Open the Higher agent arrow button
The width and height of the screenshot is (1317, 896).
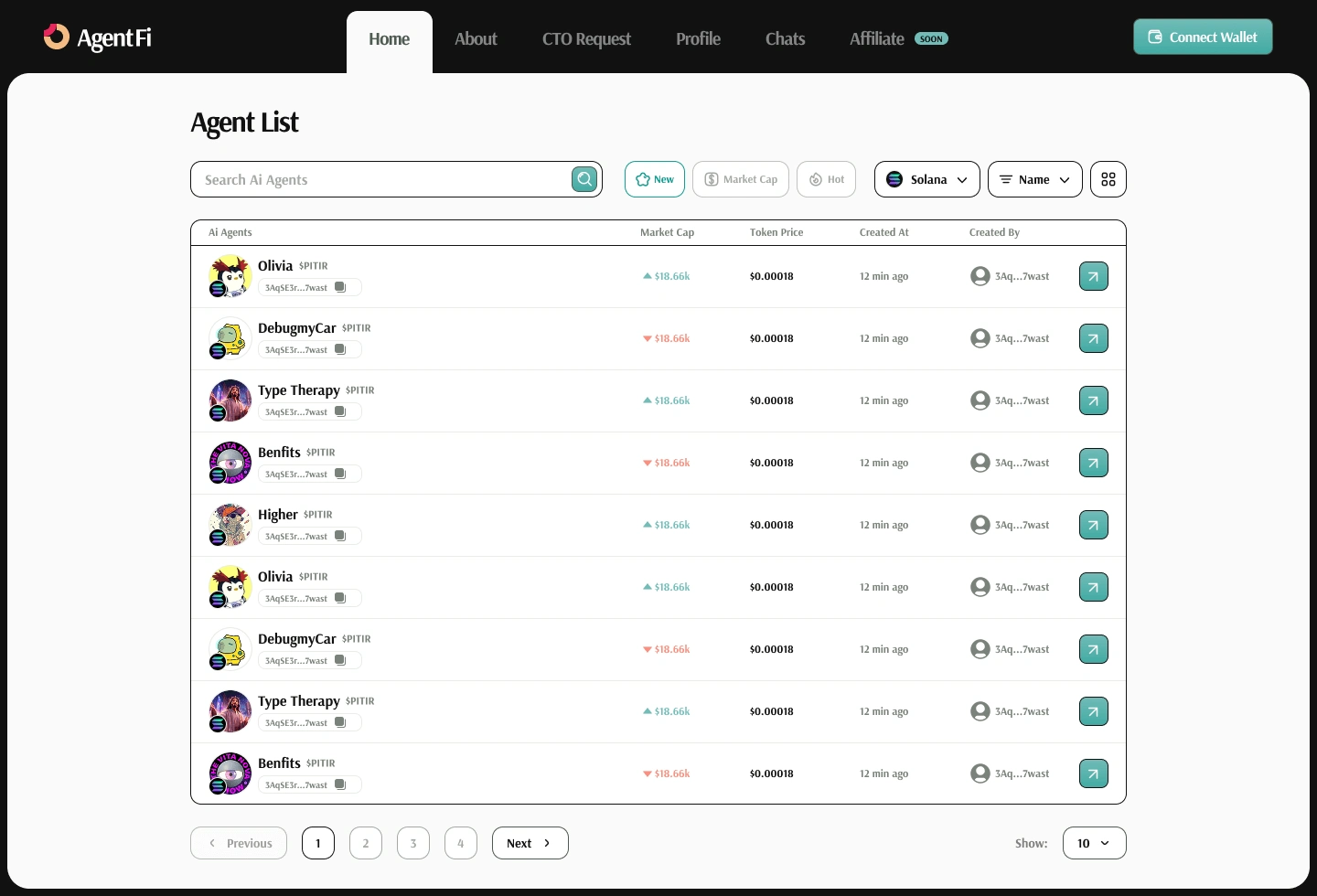pyautogui.click(x=1094, y=525)
